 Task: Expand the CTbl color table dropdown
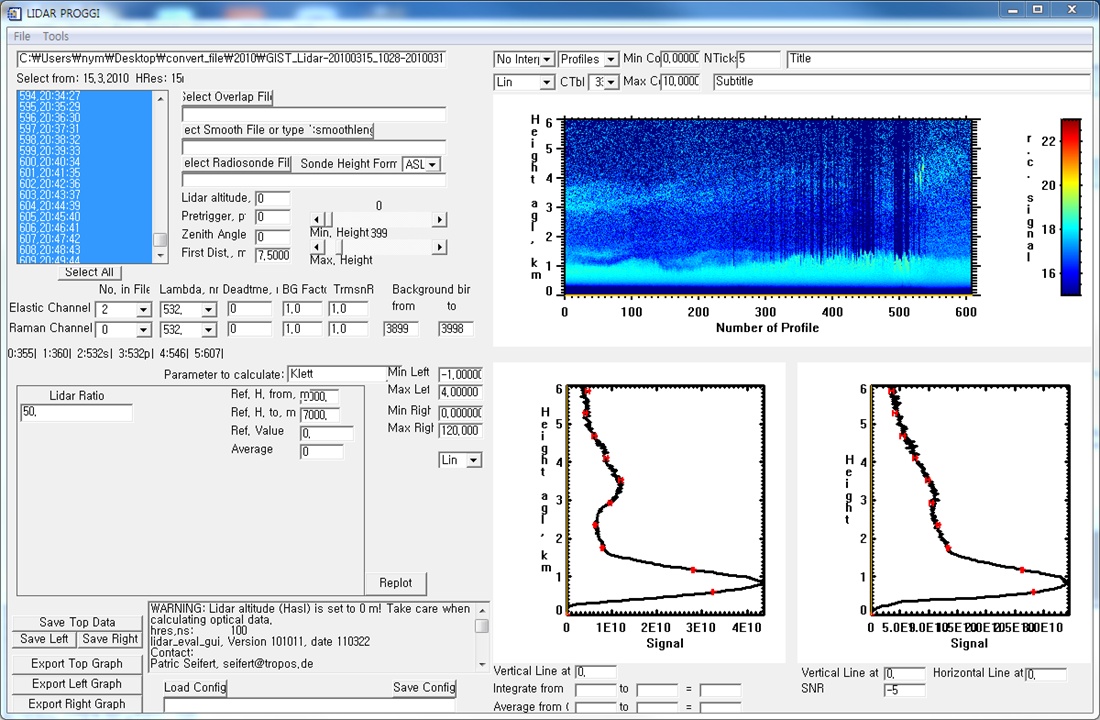[x=612, y=82]
